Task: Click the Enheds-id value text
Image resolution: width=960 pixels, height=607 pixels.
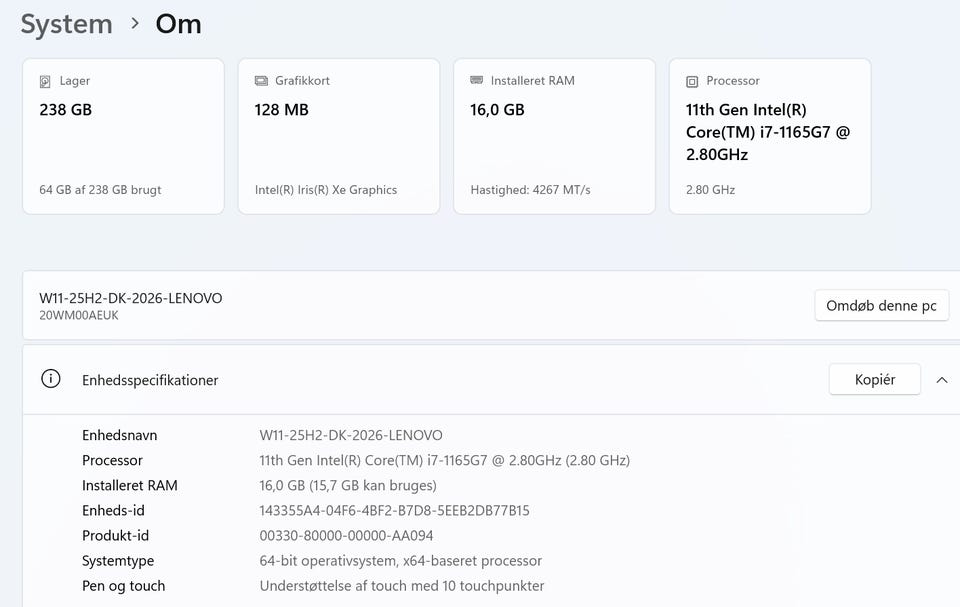Action: pyautogui.click(x=394, y=511)
